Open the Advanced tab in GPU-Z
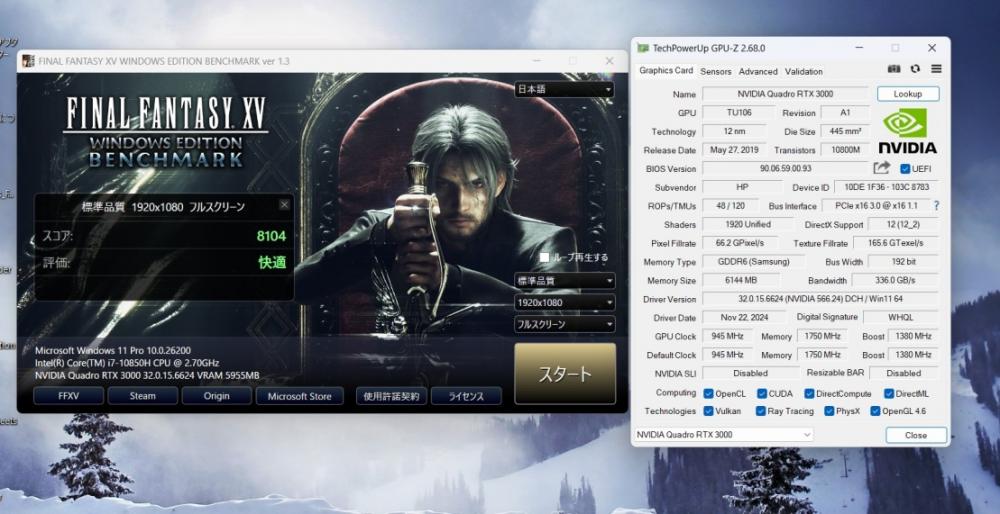The height and width of the screenshot is (514, 1000). click(757, 72)
